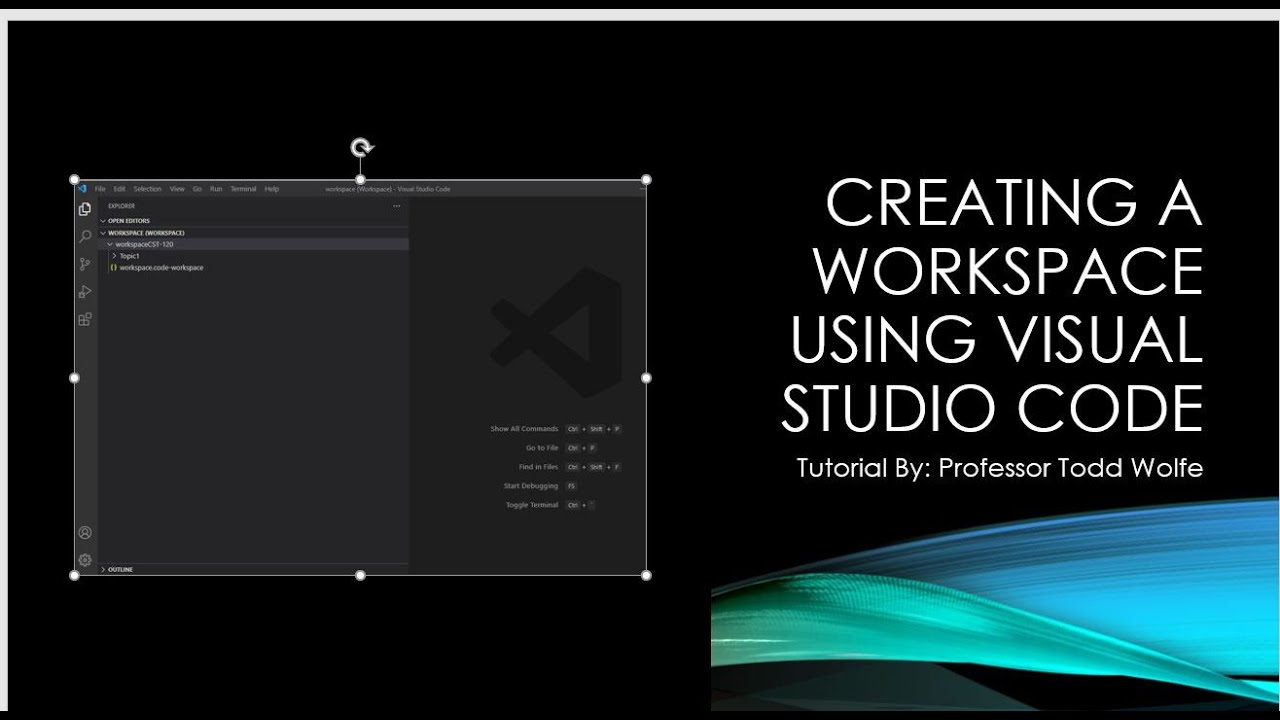
Task: Click the top-middle resize handle of the picture
Action: pos(360,180)
